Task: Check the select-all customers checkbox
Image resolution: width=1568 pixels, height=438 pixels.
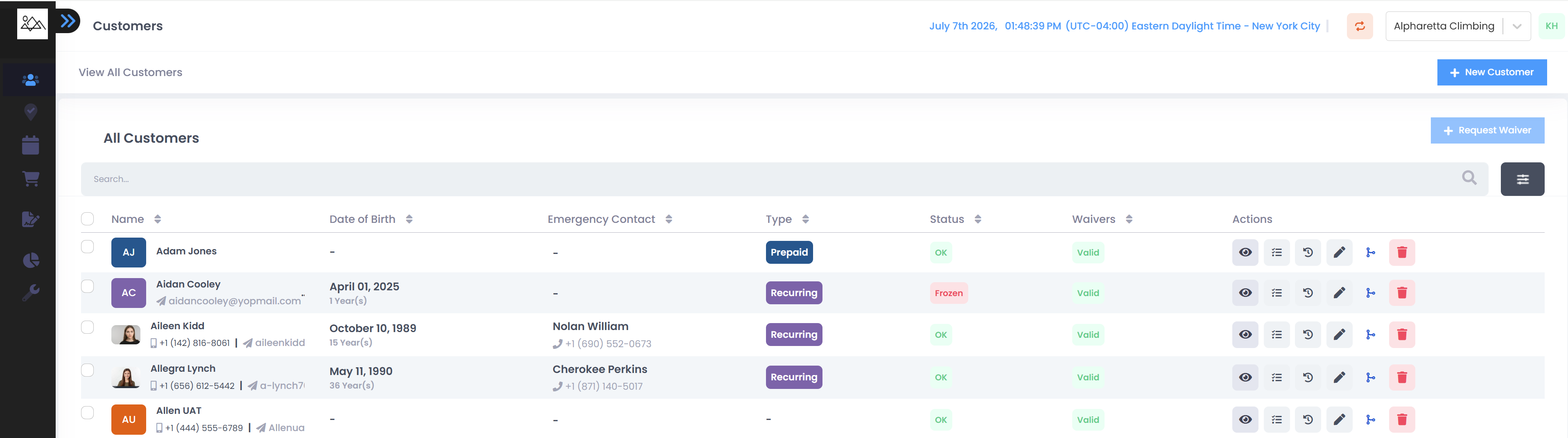Action: 88,219
